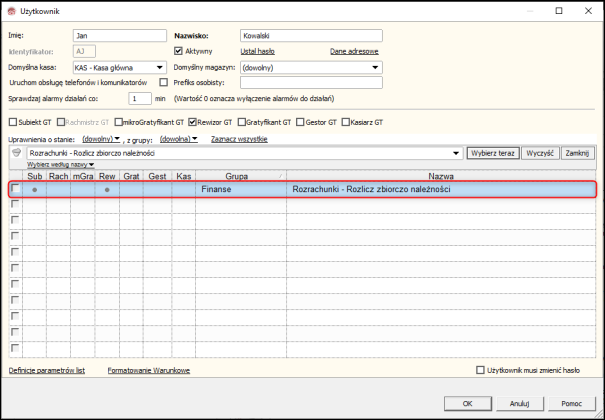The width and height of the screenshot is (605, 420).
Task: Click the Grat column header
Action: [x=131, y=176]
